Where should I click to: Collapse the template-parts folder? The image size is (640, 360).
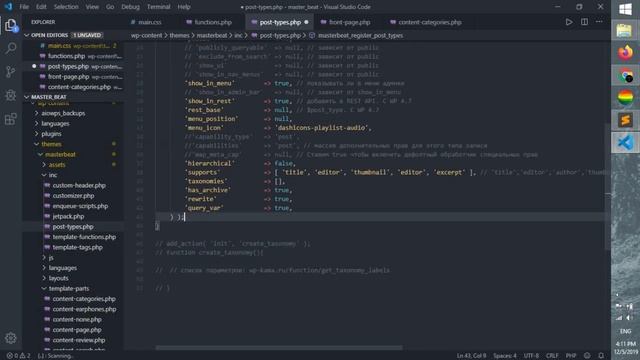pyautogui.click(x=69, y=288)
